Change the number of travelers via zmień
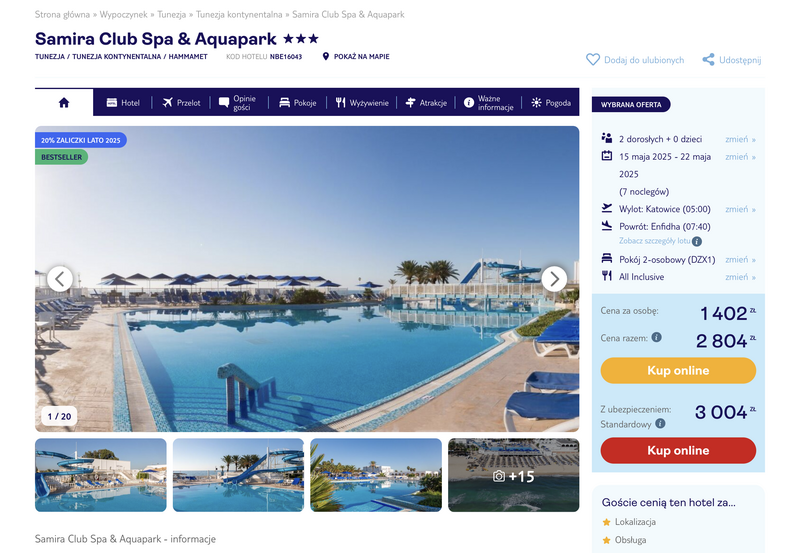The image size is (800, 553). pos(740,139)
